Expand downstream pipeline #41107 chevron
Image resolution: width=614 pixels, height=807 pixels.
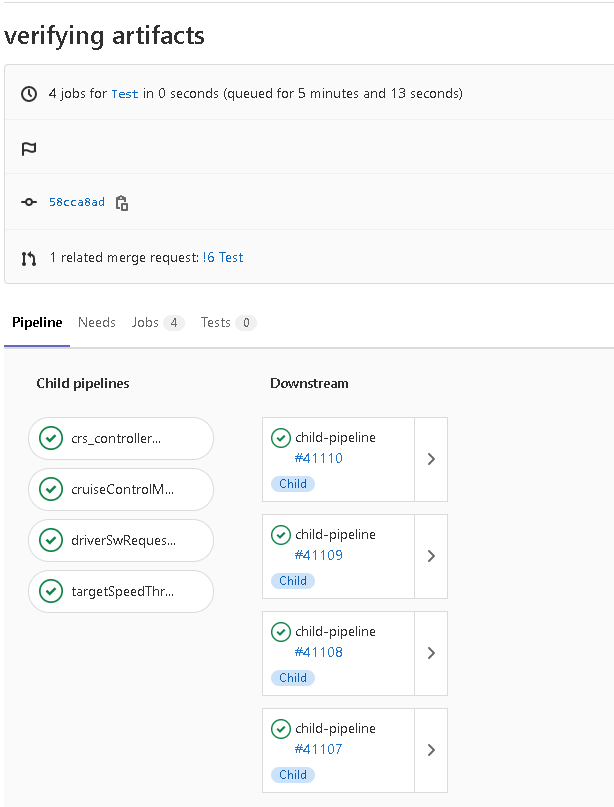pos(431,750)
